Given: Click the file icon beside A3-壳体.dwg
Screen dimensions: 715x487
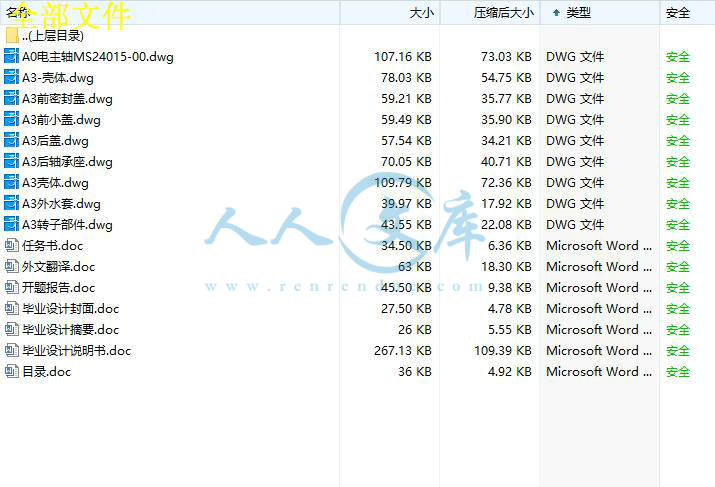Looking at the screenshot, I should pyautogui.click(x=11, y=78).
